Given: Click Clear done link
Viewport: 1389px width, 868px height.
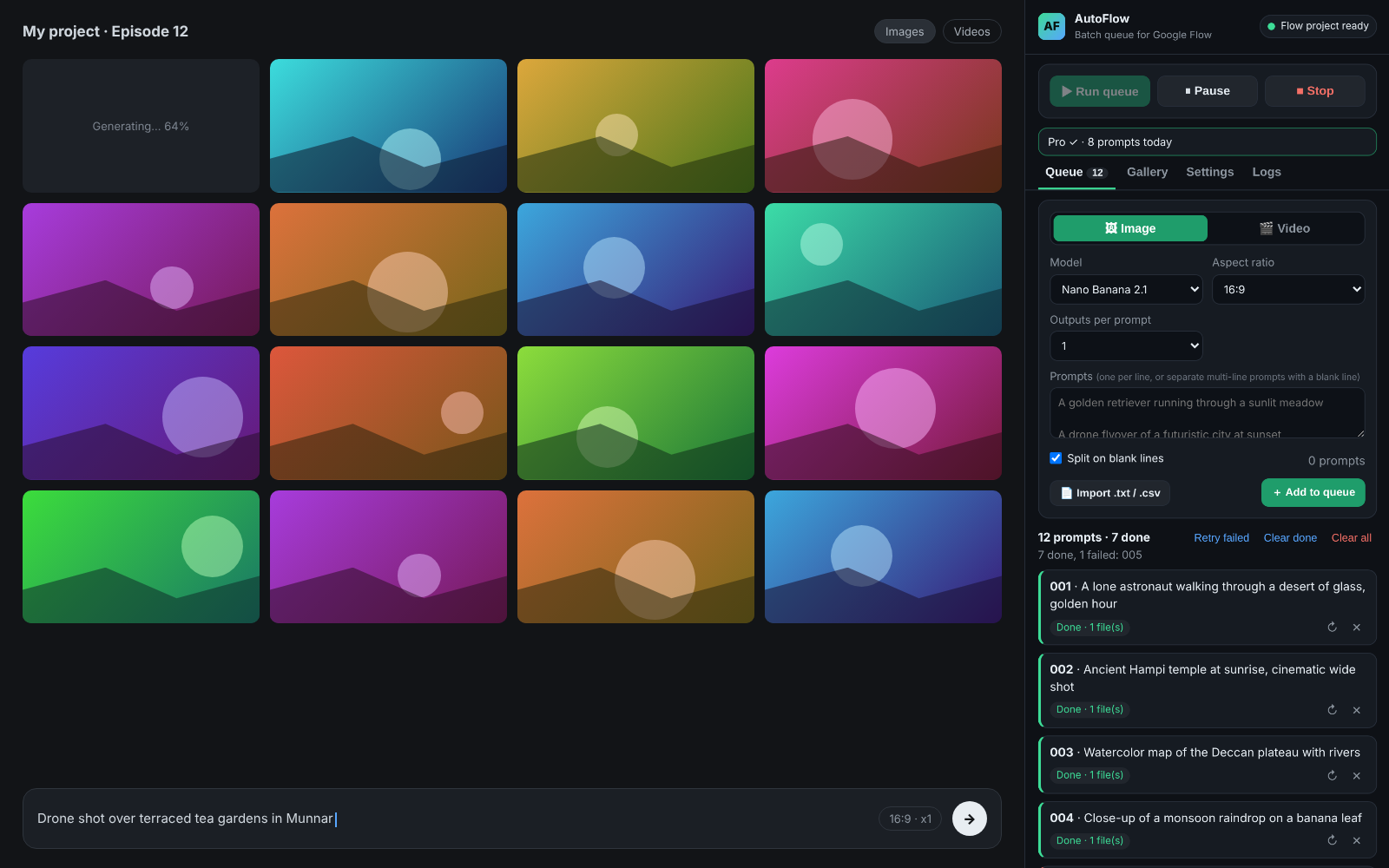Looking at the screenshot, I should 1290,538.
